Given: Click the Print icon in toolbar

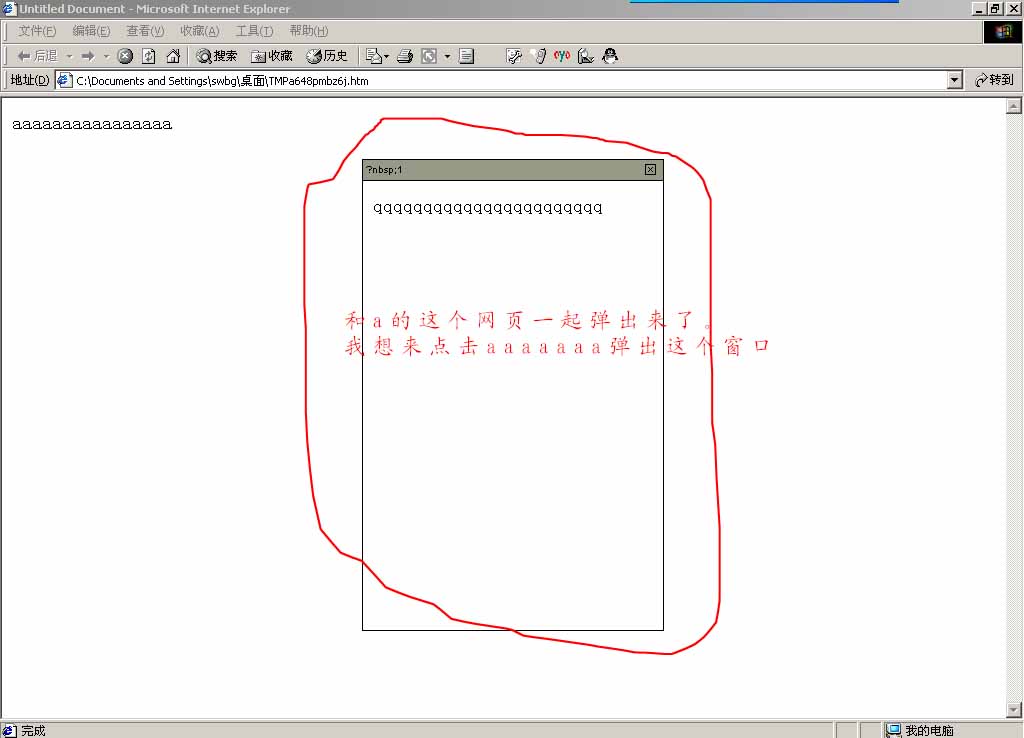Looking at the screenshot, I should [x=405, y=56].
